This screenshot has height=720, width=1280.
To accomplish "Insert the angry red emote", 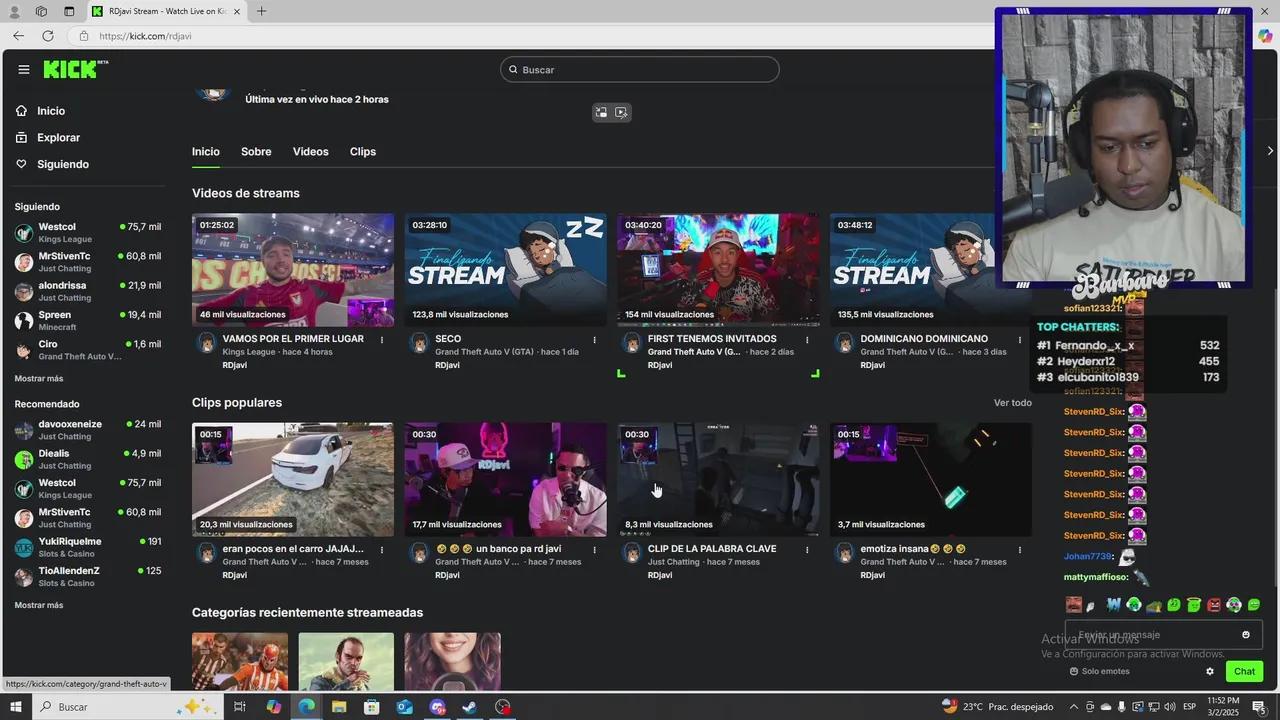I will click(x=1214, y=605).
